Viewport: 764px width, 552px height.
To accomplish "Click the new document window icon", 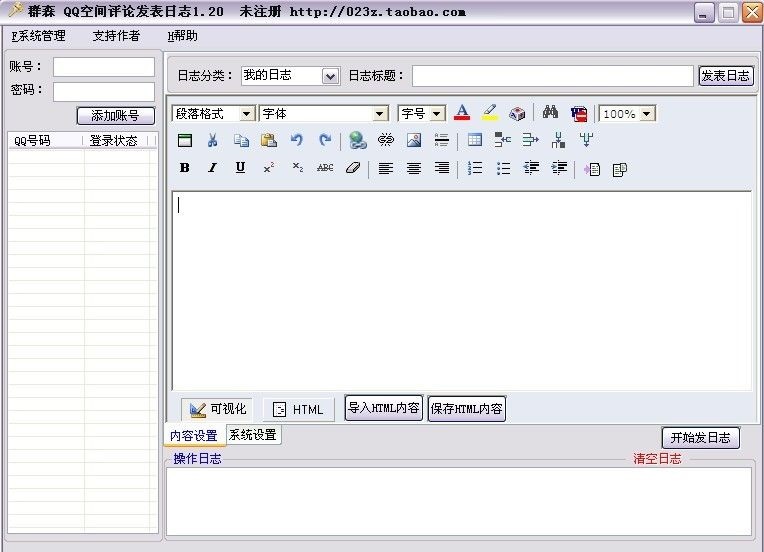I will pyautogui.click(x=185, y=140).
